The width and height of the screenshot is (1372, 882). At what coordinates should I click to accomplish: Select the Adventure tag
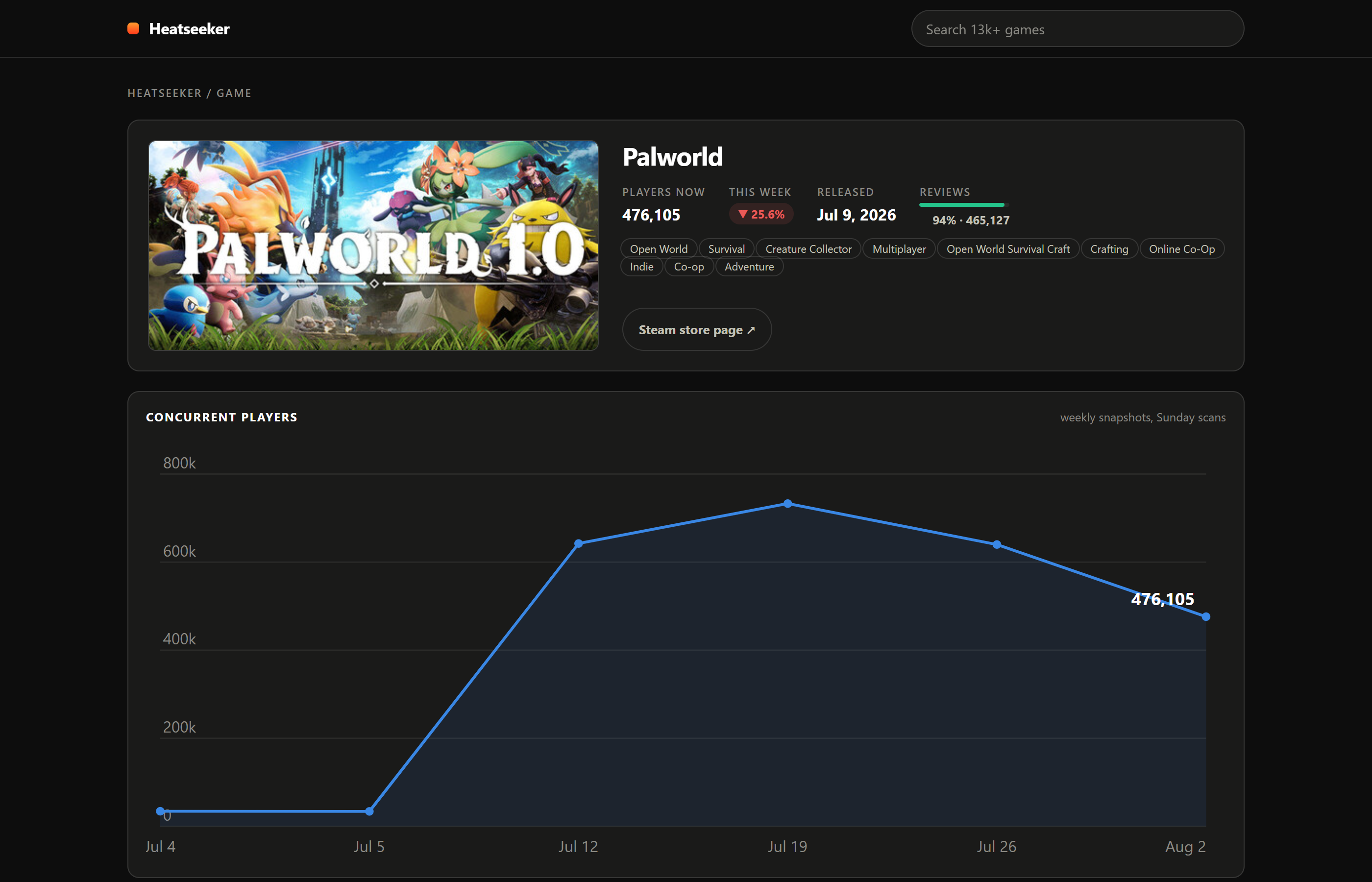click(x=749, y=267)
